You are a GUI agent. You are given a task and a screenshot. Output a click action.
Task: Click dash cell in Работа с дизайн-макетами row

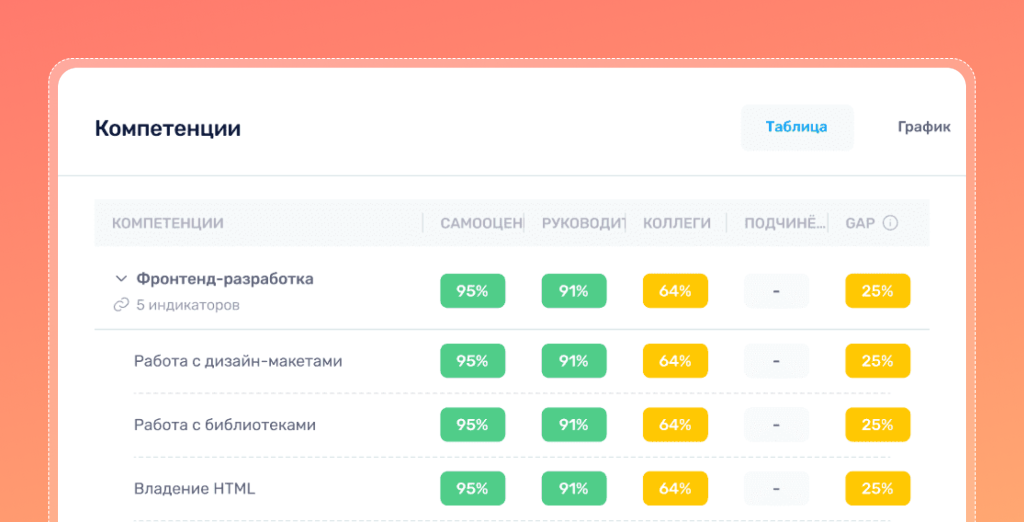[776, 361]
